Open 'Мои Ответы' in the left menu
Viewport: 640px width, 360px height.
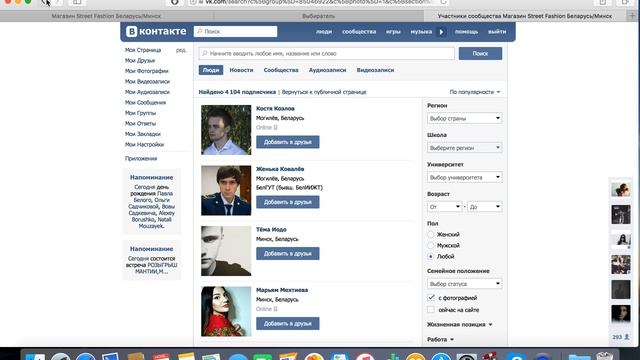point(140,124)
